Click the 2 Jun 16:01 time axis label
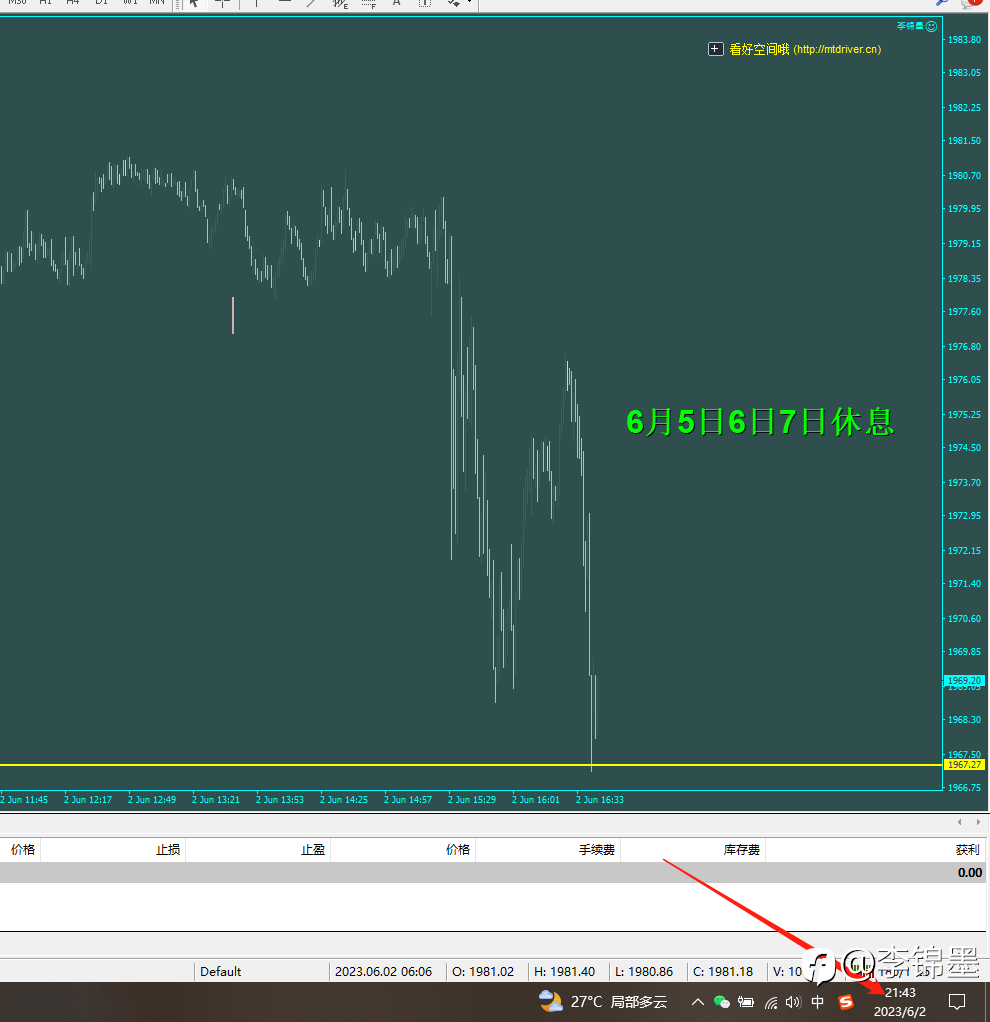 (536, 799)
